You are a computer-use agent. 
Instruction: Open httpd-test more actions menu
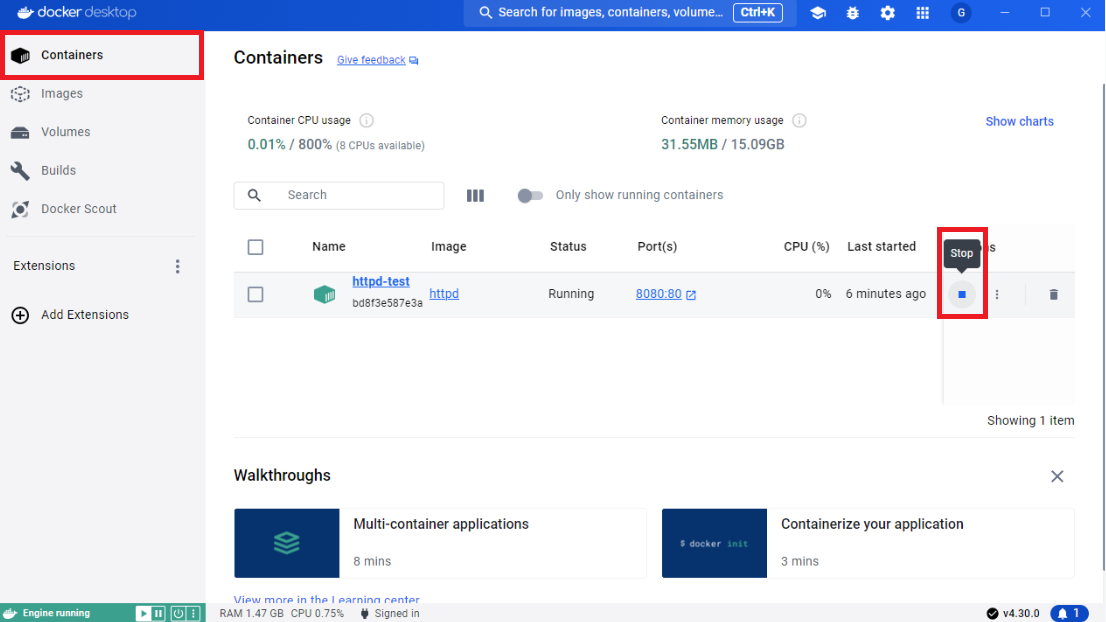[x=997, y=294]
